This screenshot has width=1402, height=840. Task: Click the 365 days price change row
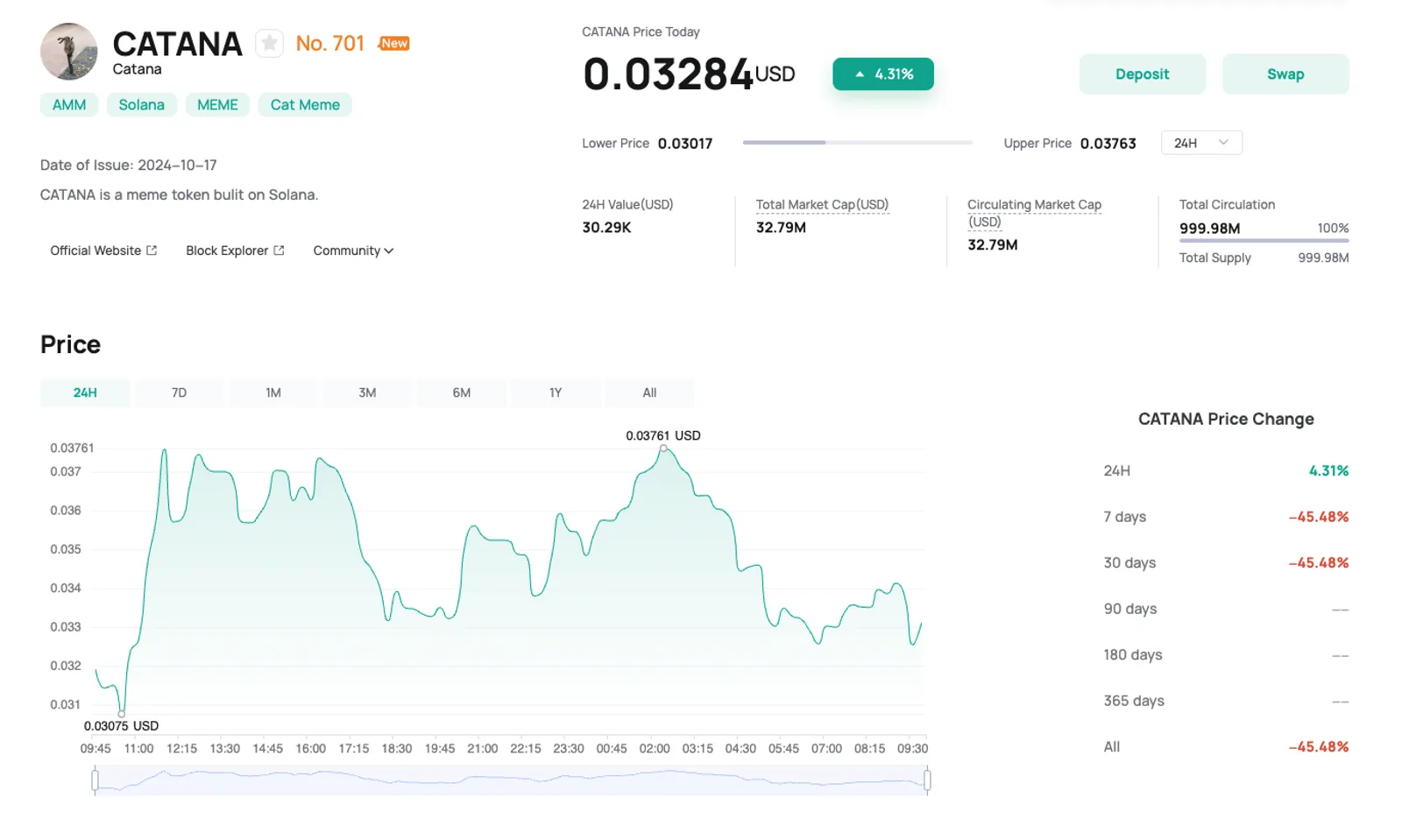click(1226, 701)
